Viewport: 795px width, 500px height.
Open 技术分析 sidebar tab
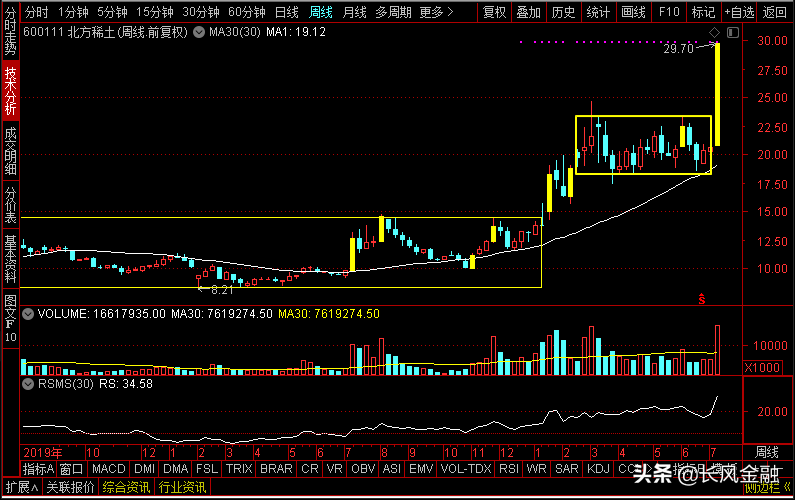[10, 91]
